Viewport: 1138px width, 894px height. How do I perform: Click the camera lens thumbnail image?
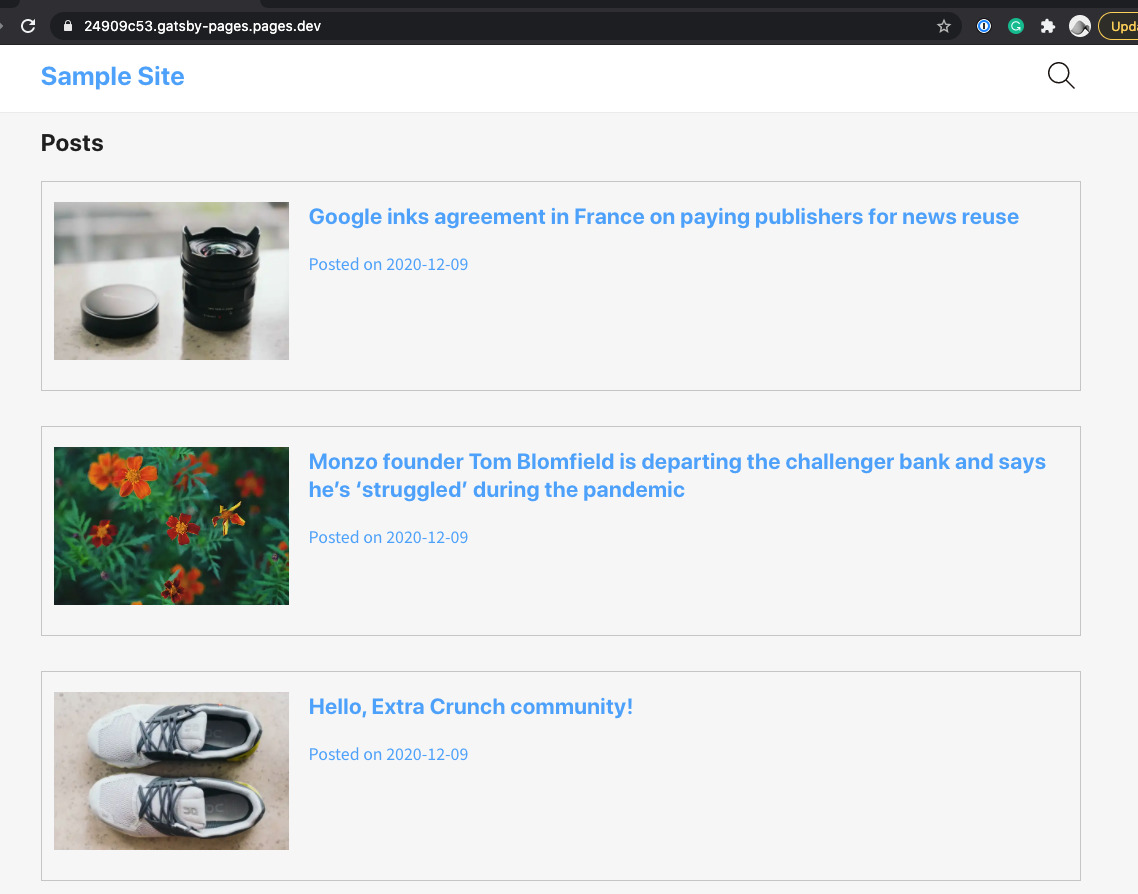coord(171,280)
